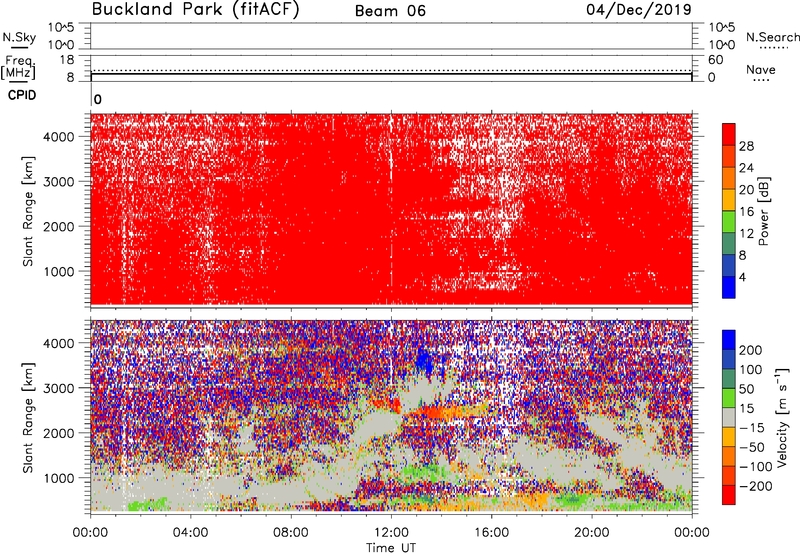Click the 'Freq. [MHz]' axis label
This screenshot has height=554, width=800.
coord(19,68)
